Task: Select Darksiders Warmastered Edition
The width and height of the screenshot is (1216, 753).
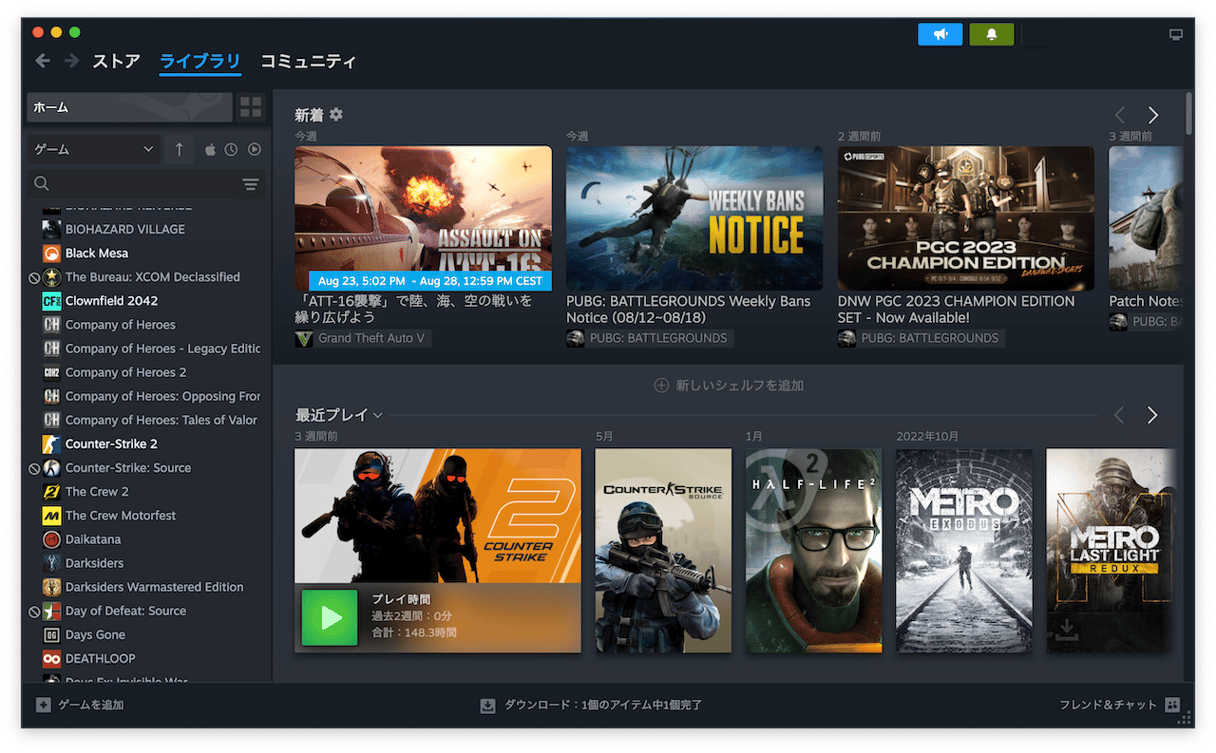Action: click(x=154, y=587)
